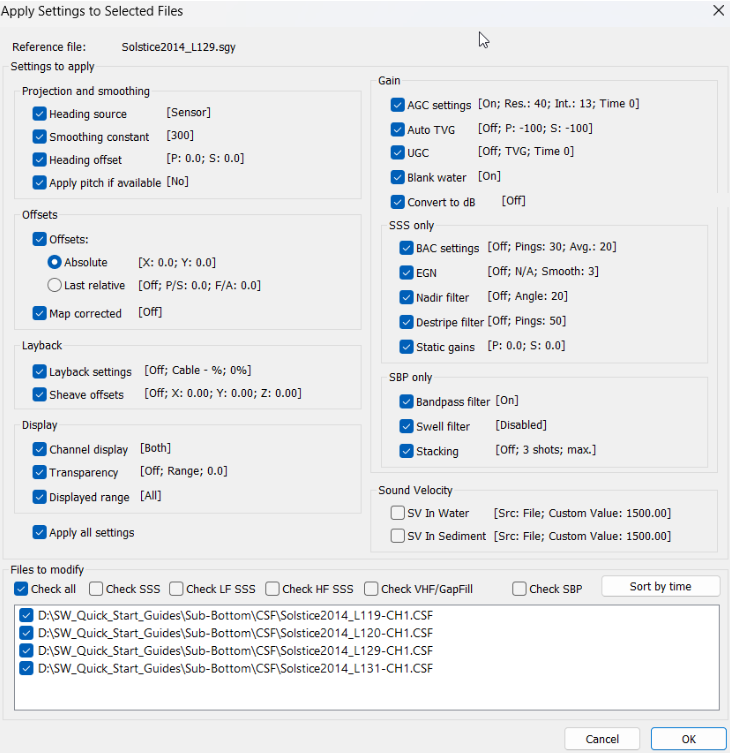Close the Apply Settings dialog
The height and width of the screenshot is (753, 730).
[x=718, y=11]
